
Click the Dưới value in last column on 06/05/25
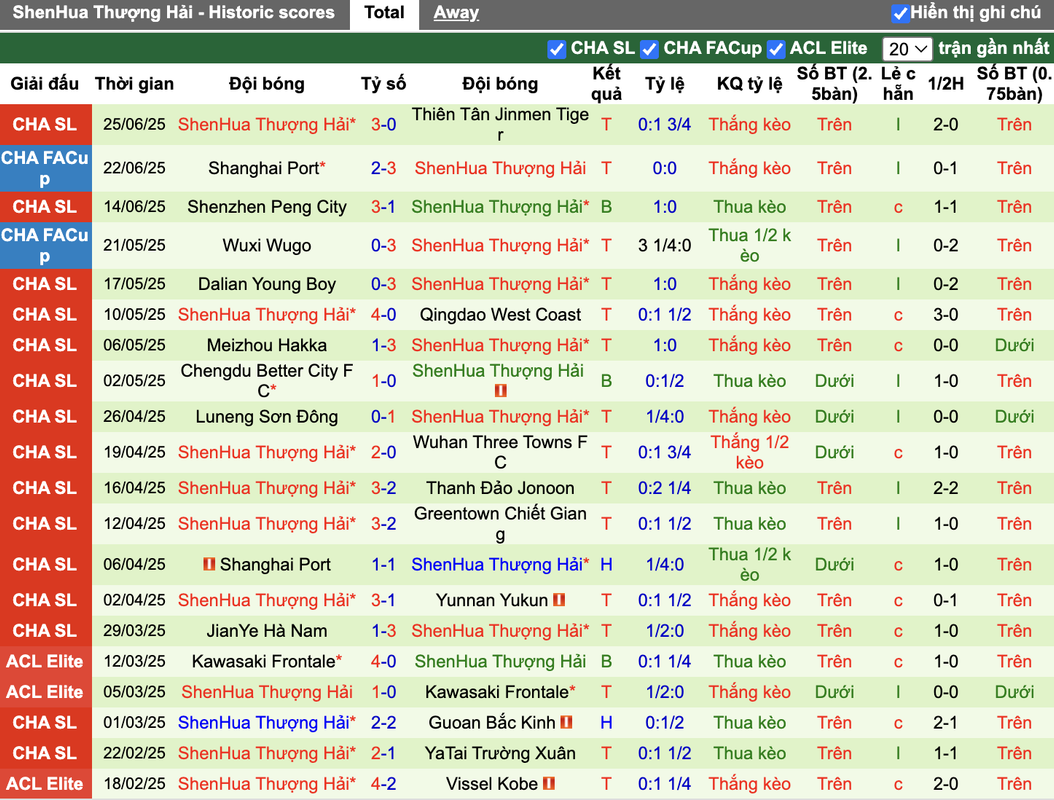click(1014, 345)
